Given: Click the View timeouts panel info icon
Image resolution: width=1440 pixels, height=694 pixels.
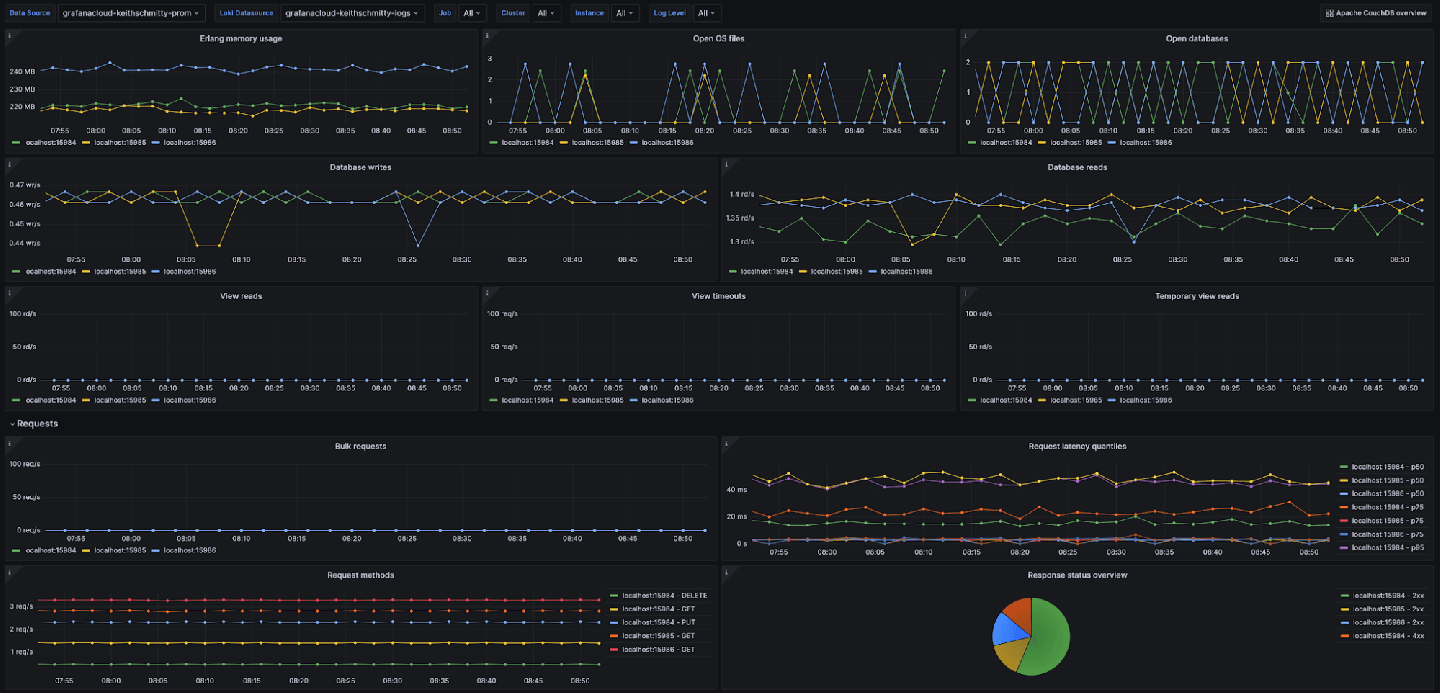Looking at the screenshot, I should coord(489,292).
